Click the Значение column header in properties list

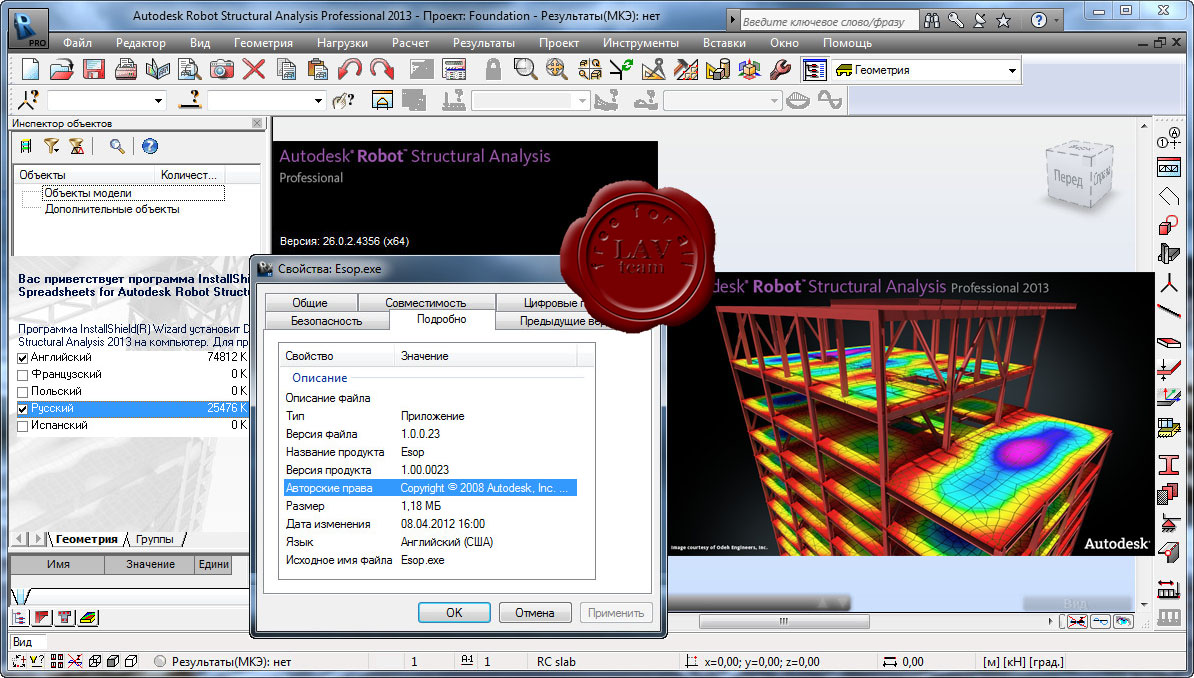[486, 356]
